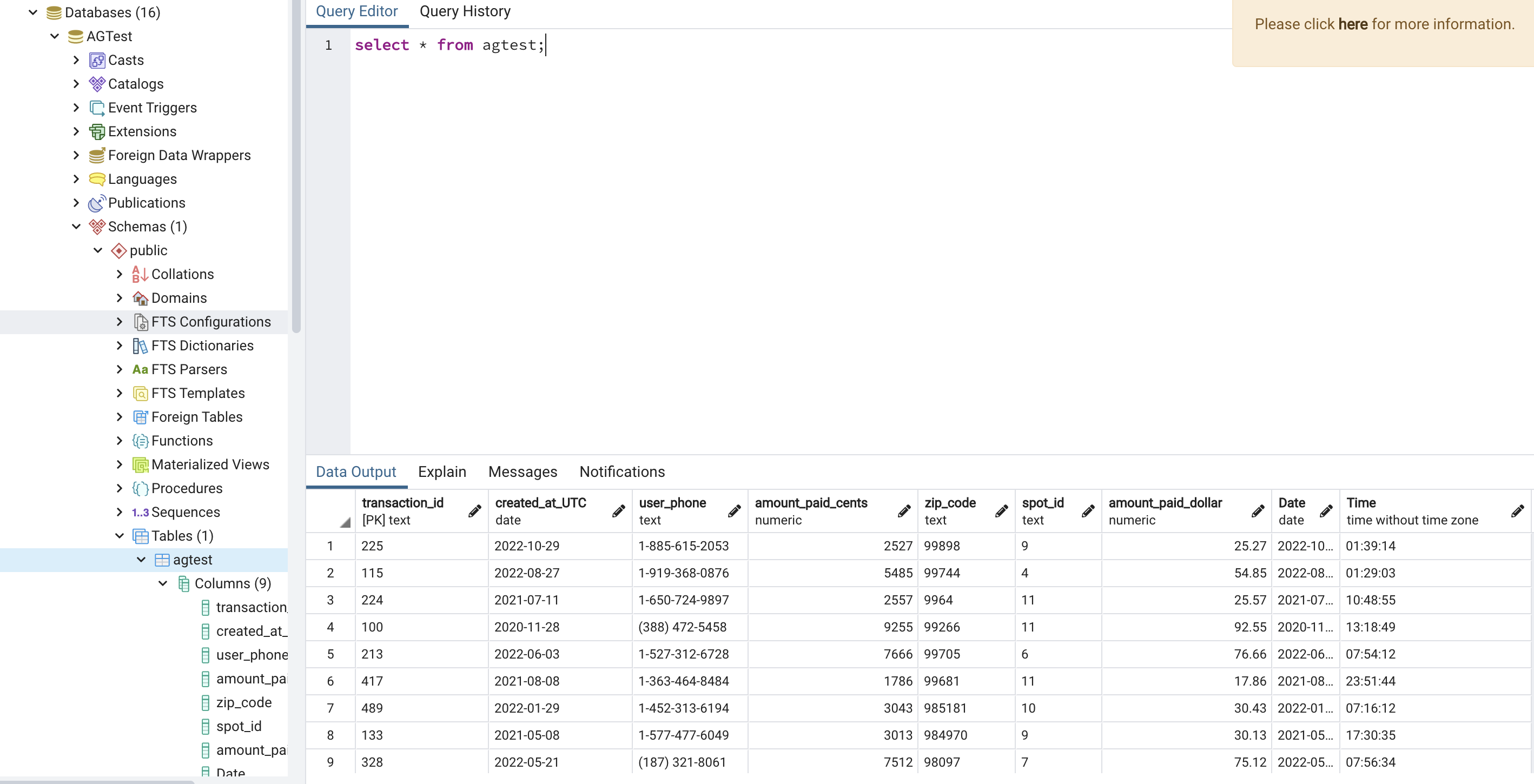Select the zip_code column in tree

pos(243,703)
